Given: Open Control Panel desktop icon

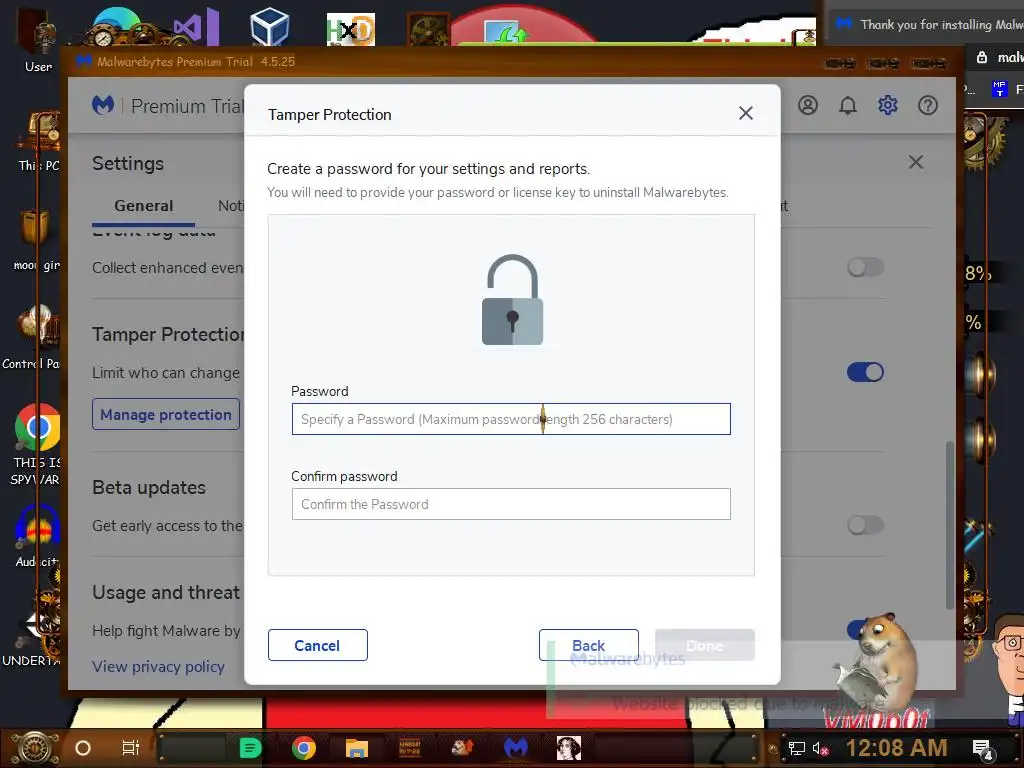Looking at the screenshot, I should coord(31,338).
